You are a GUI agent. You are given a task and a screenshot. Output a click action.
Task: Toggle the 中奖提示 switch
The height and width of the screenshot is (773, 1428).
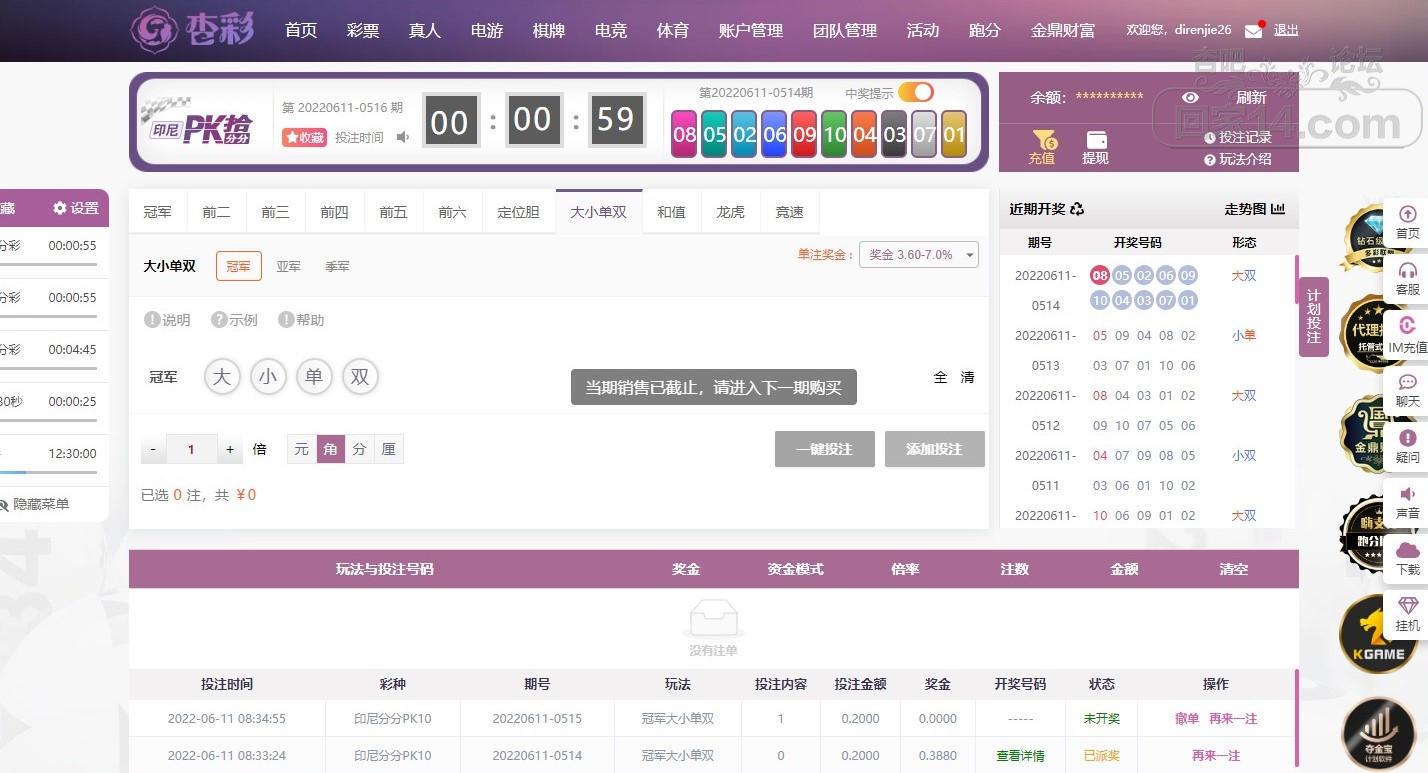915,92
